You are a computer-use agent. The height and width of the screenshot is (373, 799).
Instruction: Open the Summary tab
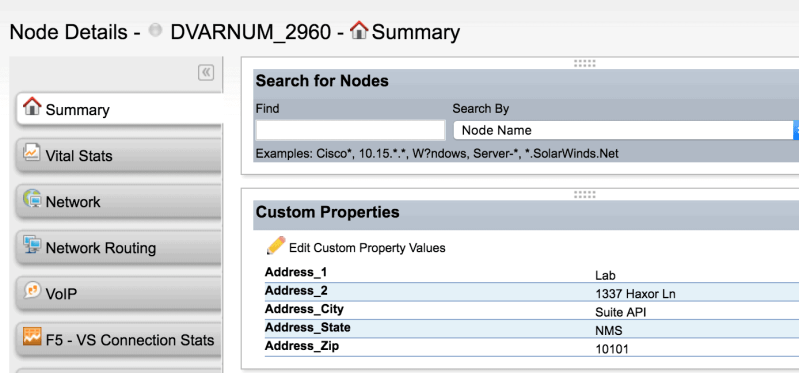click(119, 109)
